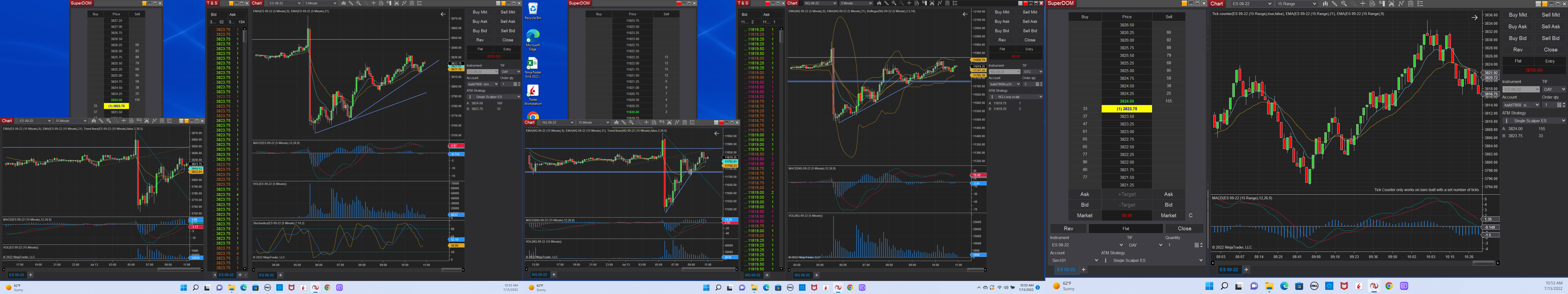Click ATM strategy info 'i' beside Single Scalper ES in large SuperDOM
The height and width of the screenshot is (294, 1568).
(1106, 261)
